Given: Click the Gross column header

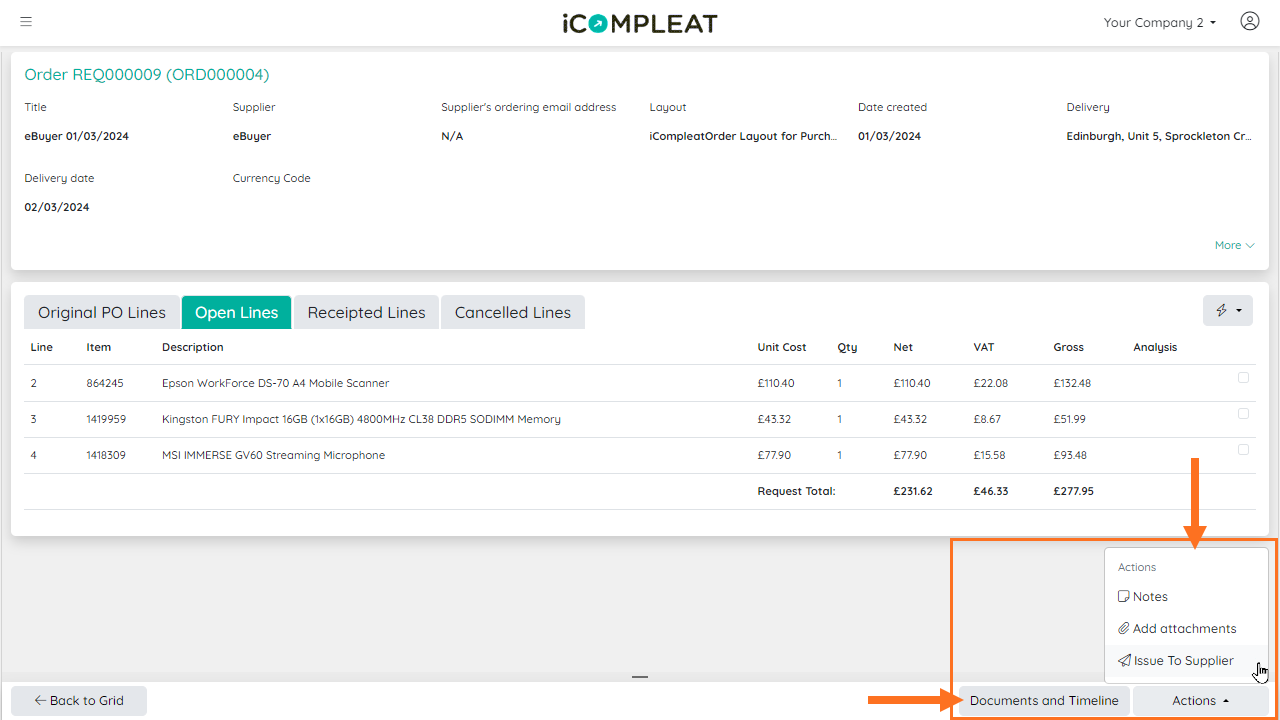Looking at the screenshot, I should [x=1068, y=348].
